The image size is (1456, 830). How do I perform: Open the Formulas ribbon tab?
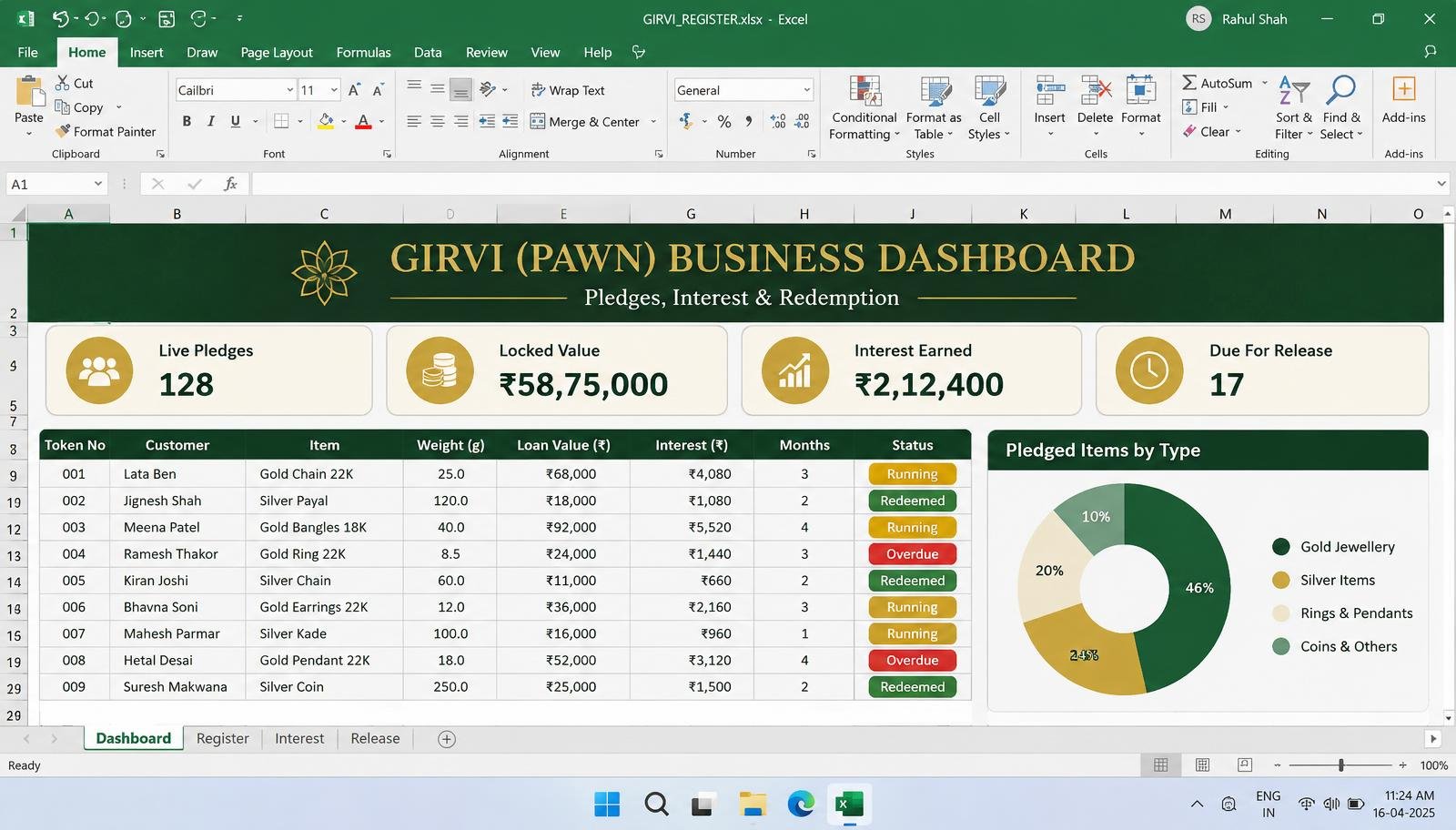pos(363,52)
